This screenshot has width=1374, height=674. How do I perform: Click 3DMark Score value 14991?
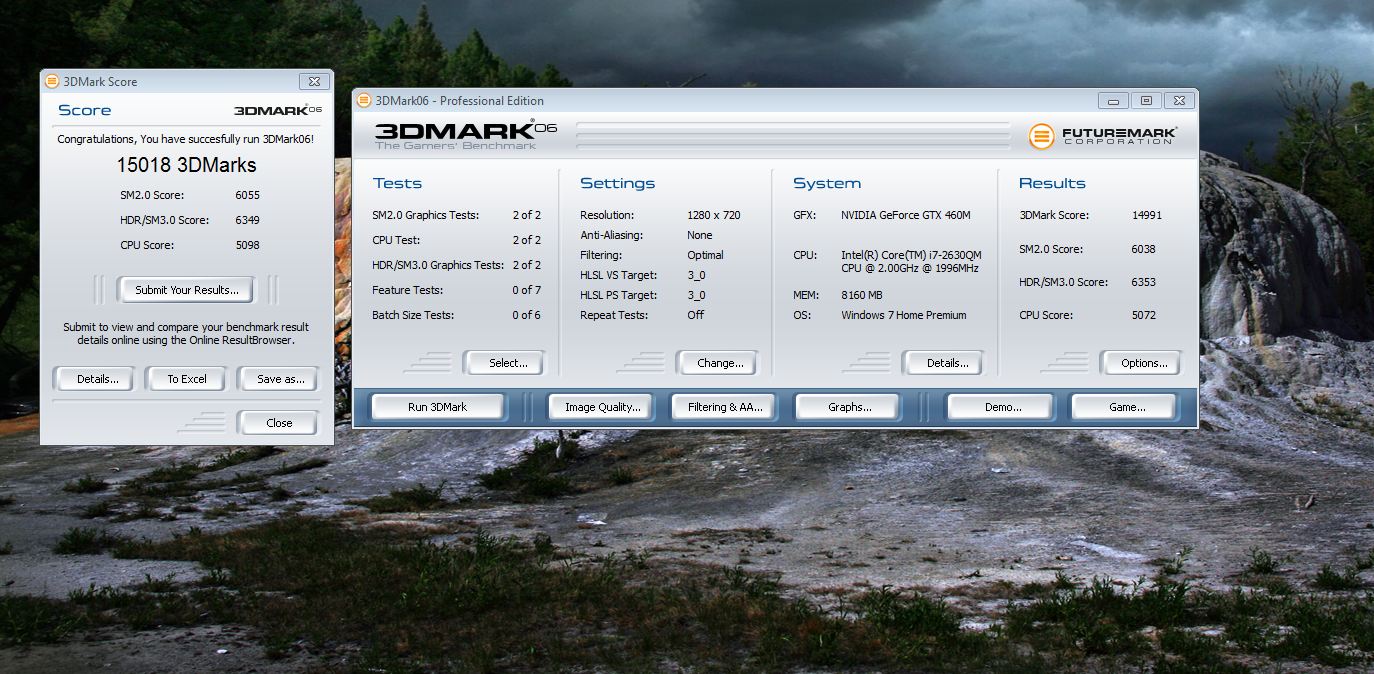[1147, 215]
